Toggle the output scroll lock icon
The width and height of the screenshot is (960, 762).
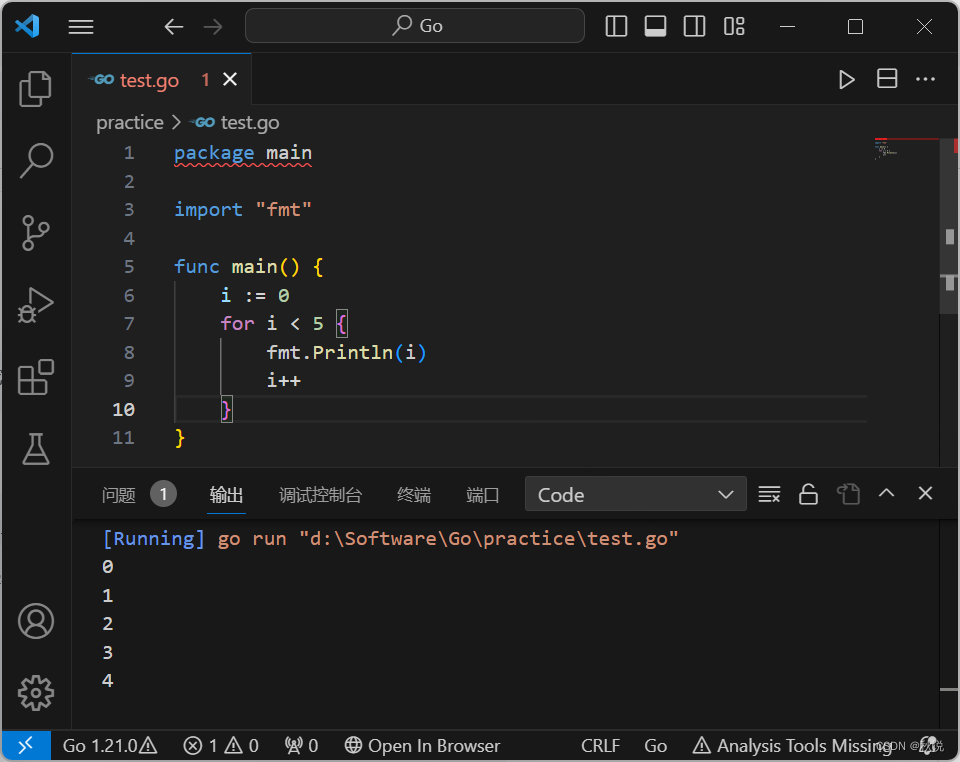[x=808, y=494]
